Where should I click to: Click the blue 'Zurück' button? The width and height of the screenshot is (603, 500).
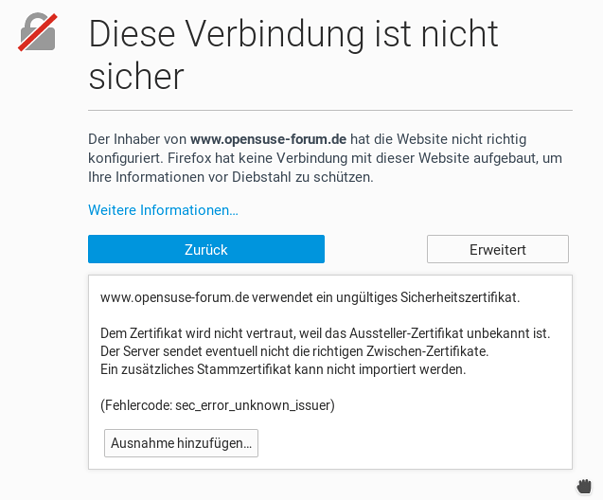[x=206, y=249]
